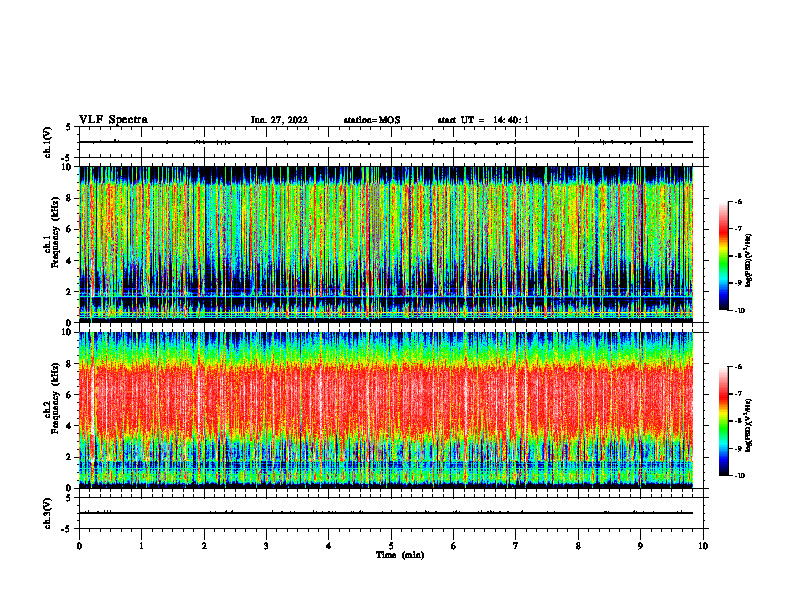Select the "start UT = 14:40: 1" text

[x=483, y=120]
